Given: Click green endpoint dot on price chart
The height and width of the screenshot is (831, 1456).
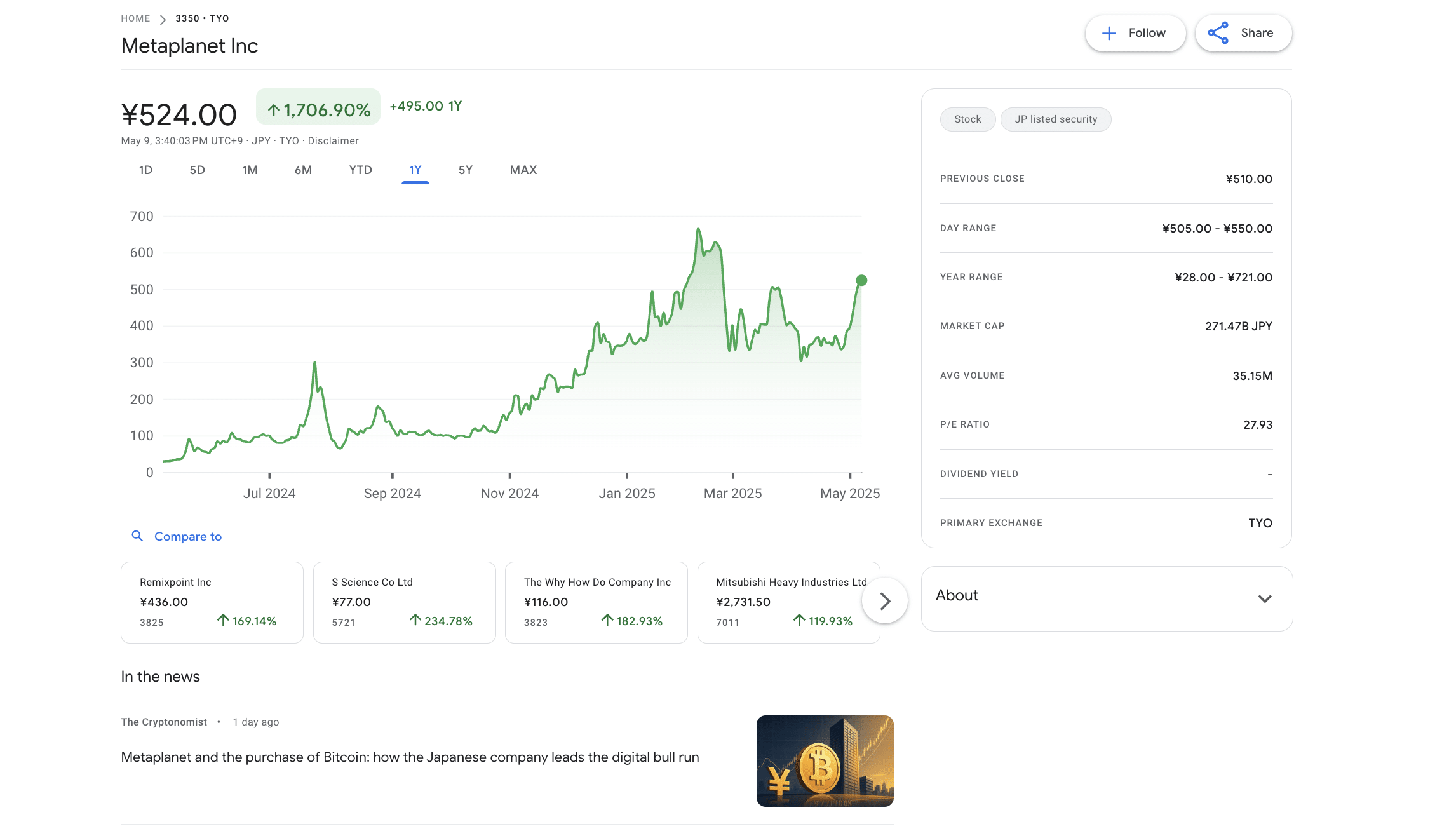Looking at the screenshot, I should [x=861, y=280].
